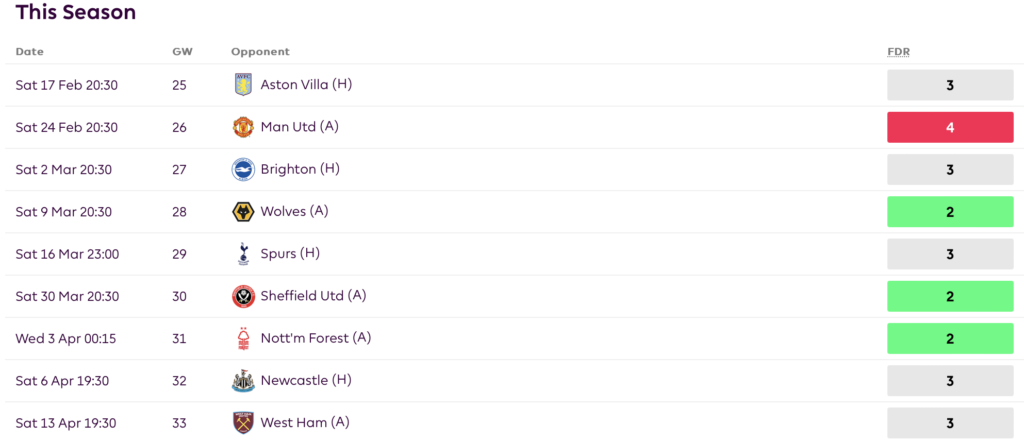Viewport: 1024px width, 441px height.
Task: Click the FDR column header
Action: [x=899, y=52]
